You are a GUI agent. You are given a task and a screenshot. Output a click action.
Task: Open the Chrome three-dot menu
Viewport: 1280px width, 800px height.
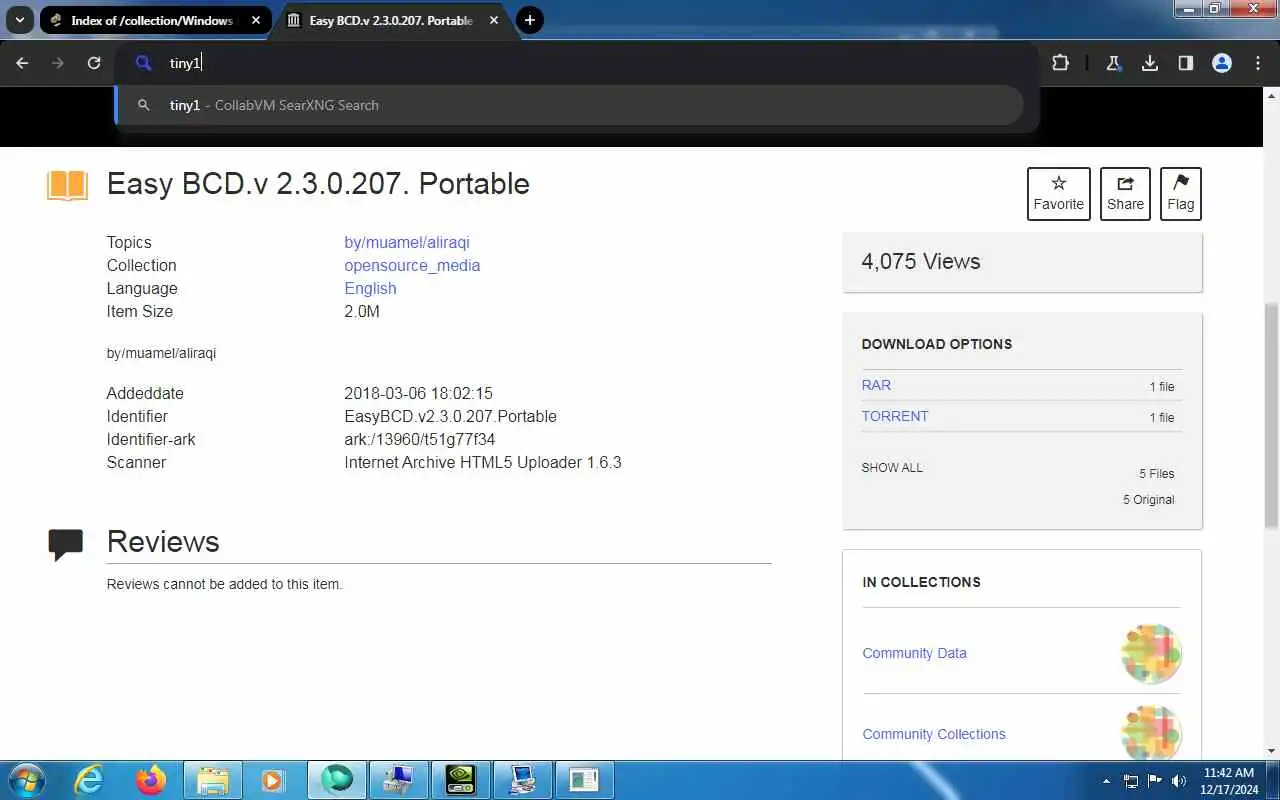coord(1258,63)
